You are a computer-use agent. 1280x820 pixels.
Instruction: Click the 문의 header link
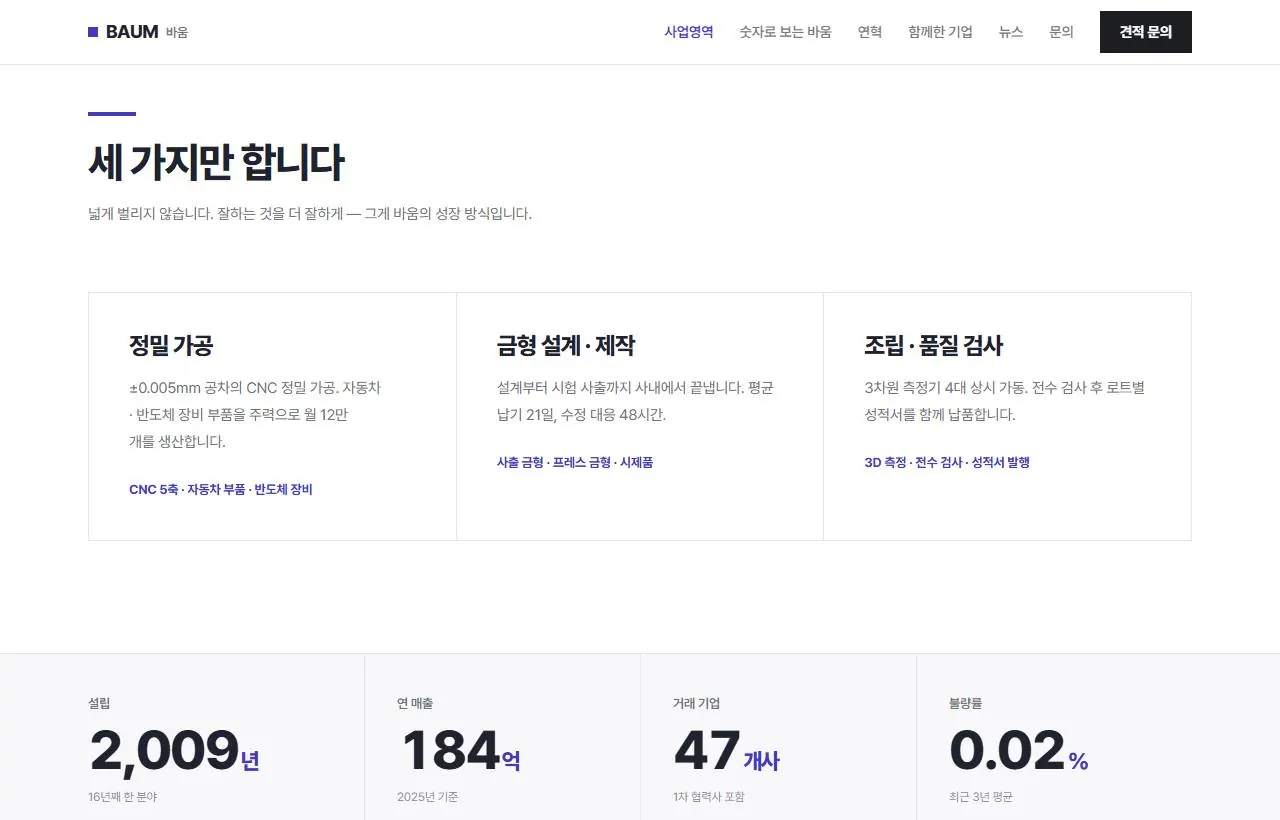(x=1061, y=32)
